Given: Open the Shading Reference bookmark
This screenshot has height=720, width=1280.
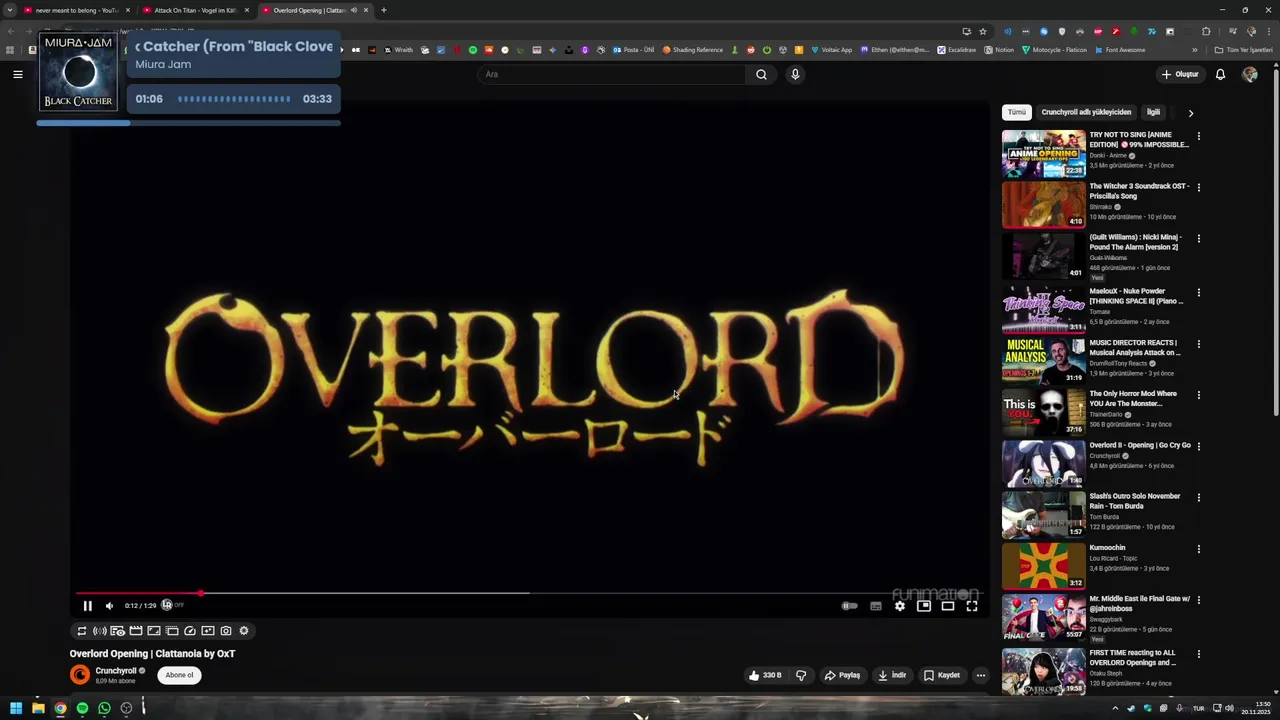Looking at the screenshot, I should point(693,50).
